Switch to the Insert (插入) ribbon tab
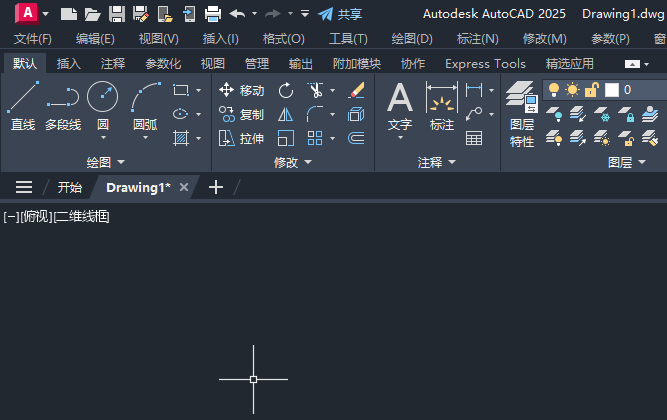This screenshot has height=420, width=667. [69, 64]
